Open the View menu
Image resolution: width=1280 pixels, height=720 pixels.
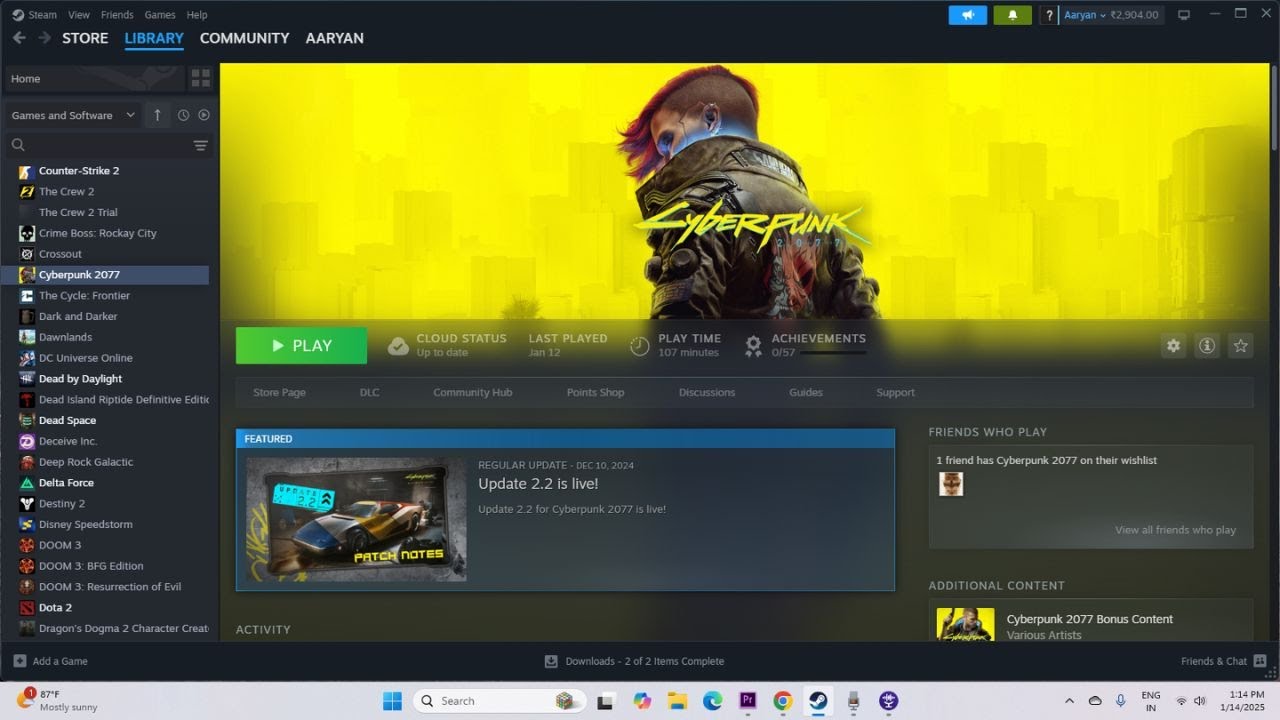click(79, 15)
